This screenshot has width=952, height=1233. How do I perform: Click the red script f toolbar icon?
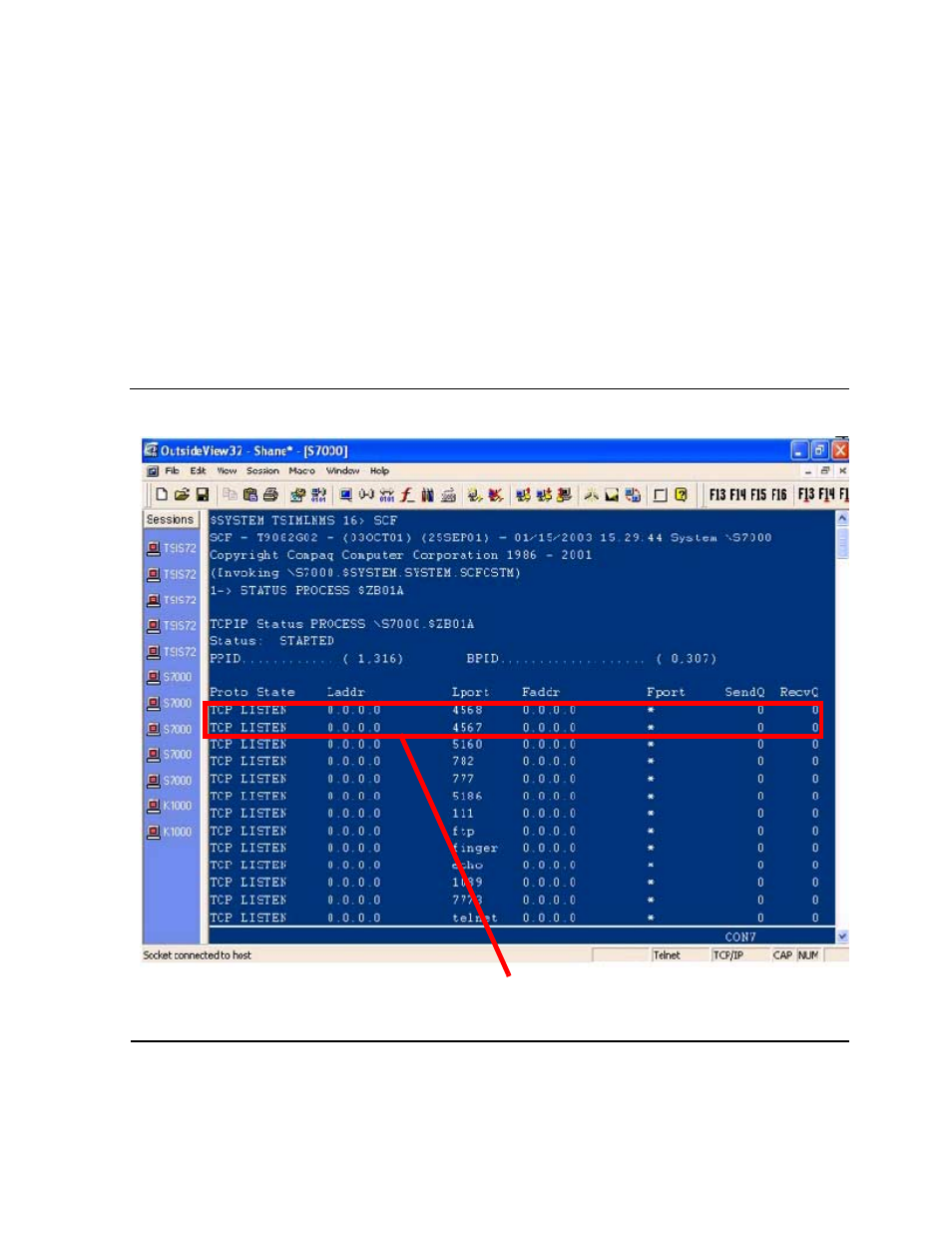407,494
